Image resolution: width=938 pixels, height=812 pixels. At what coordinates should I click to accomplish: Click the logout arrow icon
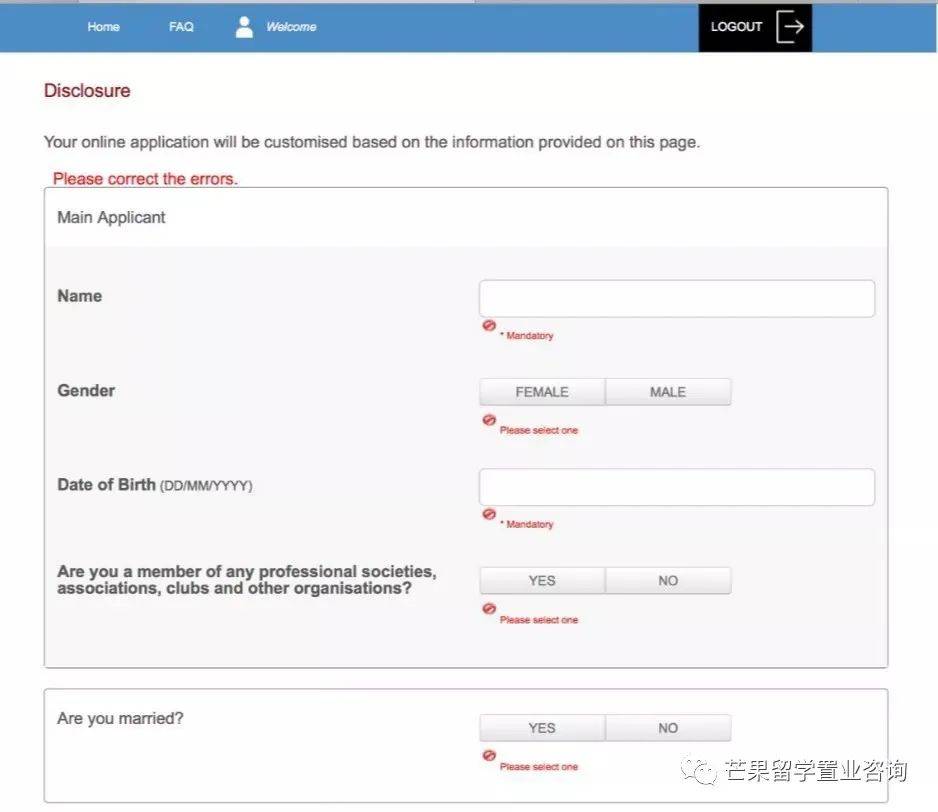[x=790, y=27]
